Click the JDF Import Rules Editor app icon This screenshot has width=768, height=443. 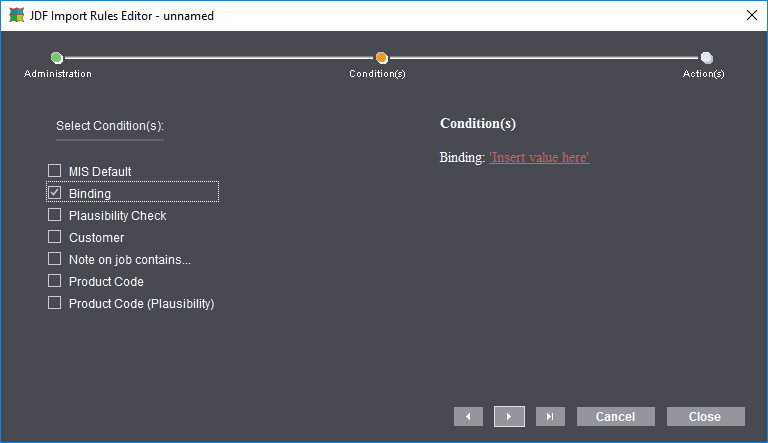click(x=16, y=16)
